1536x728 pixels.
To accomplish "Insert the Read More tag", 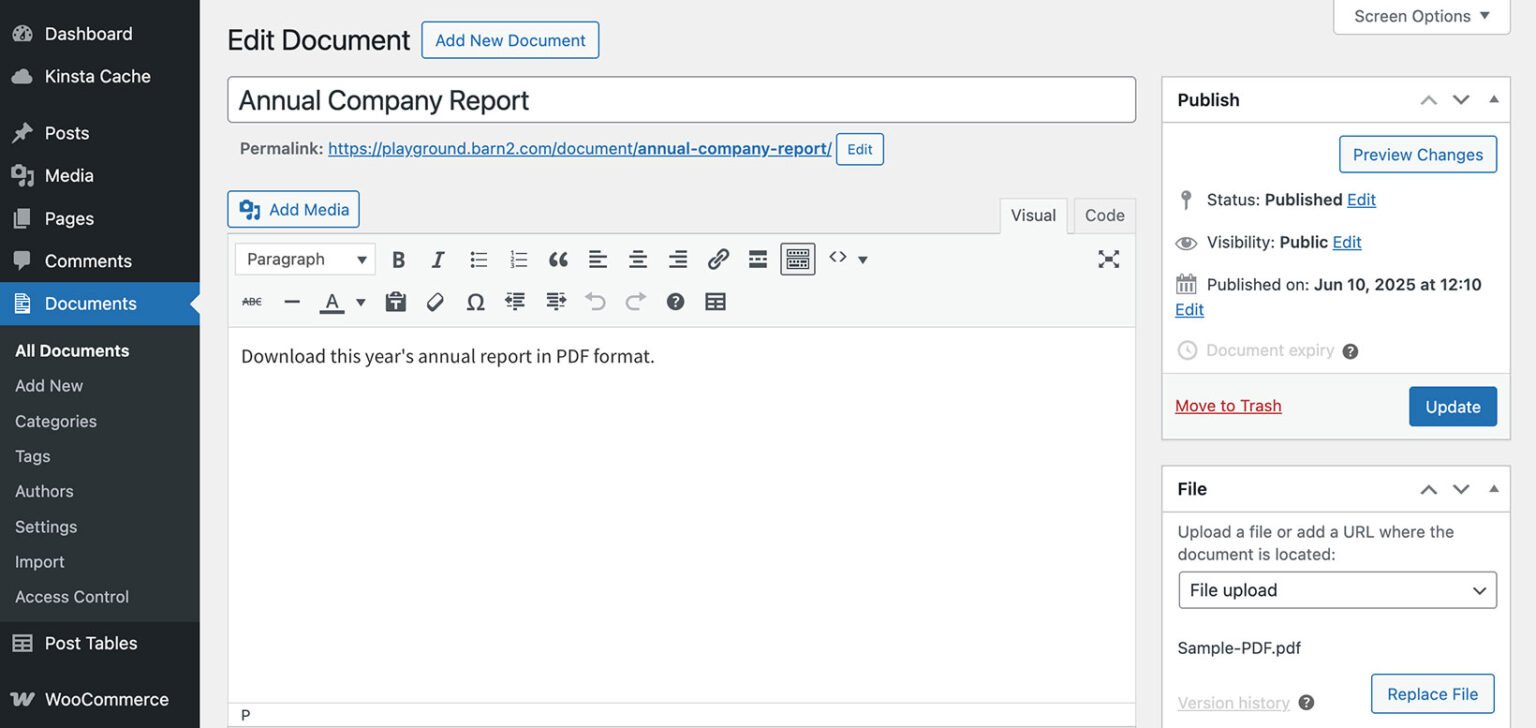I will pyautogui.click(x=757, y=258).
